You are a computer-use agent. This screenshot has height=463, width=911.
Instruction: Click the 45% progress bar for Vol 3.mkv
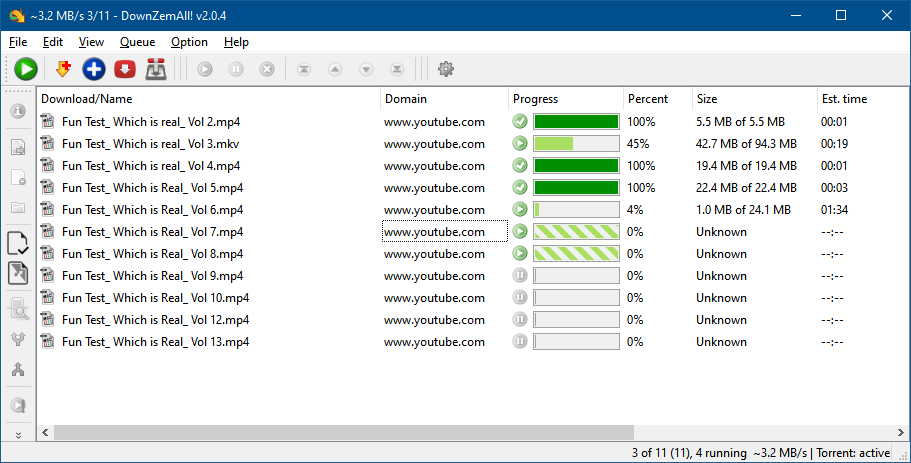pyautogui.click(x=576, y=143)
